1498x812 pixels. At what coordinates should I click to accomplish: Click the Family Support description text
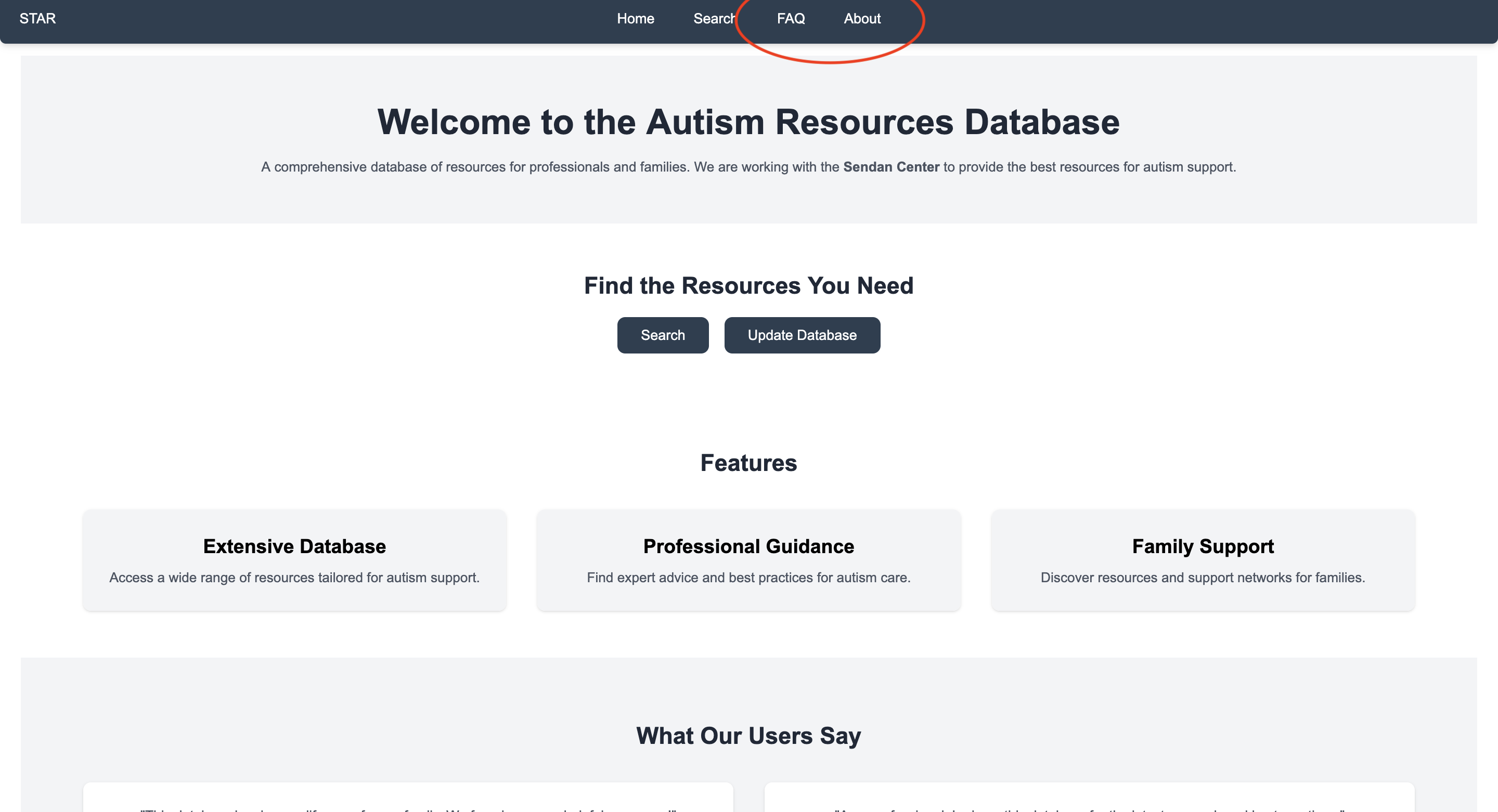(x=1203, y=577)
